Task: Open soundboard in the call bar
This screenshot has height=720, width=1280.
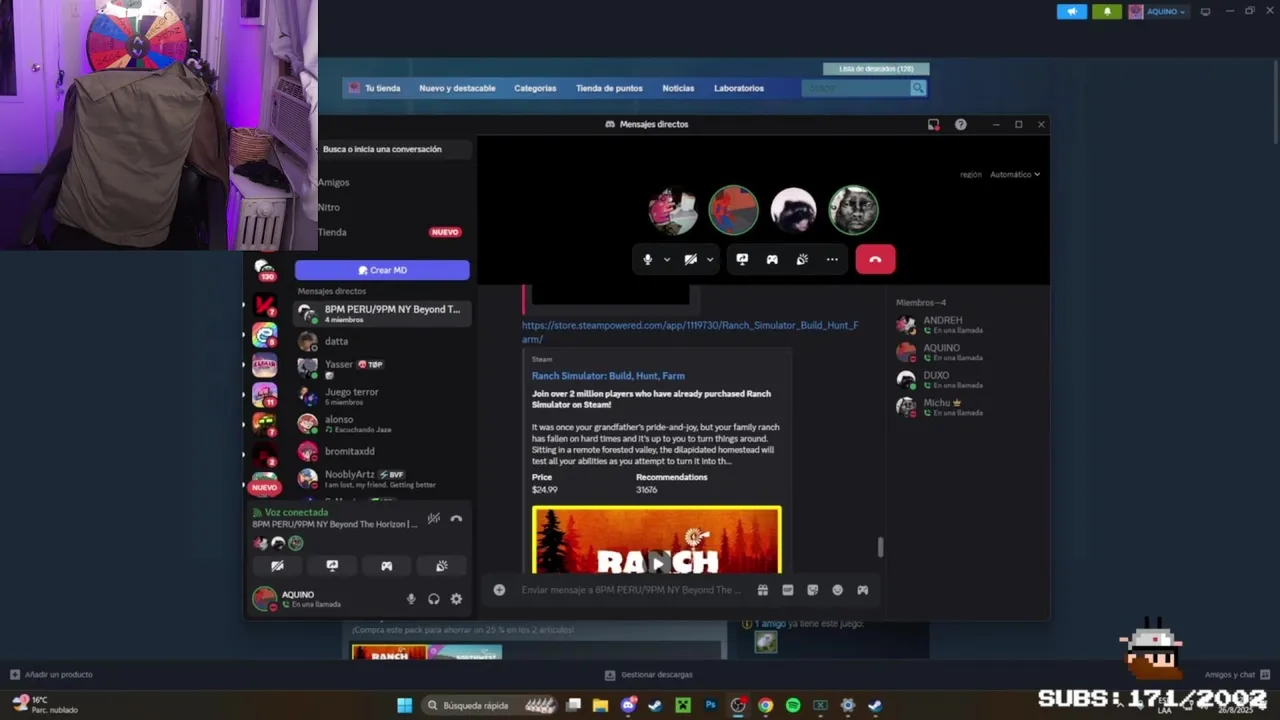Action: [802, 259]
